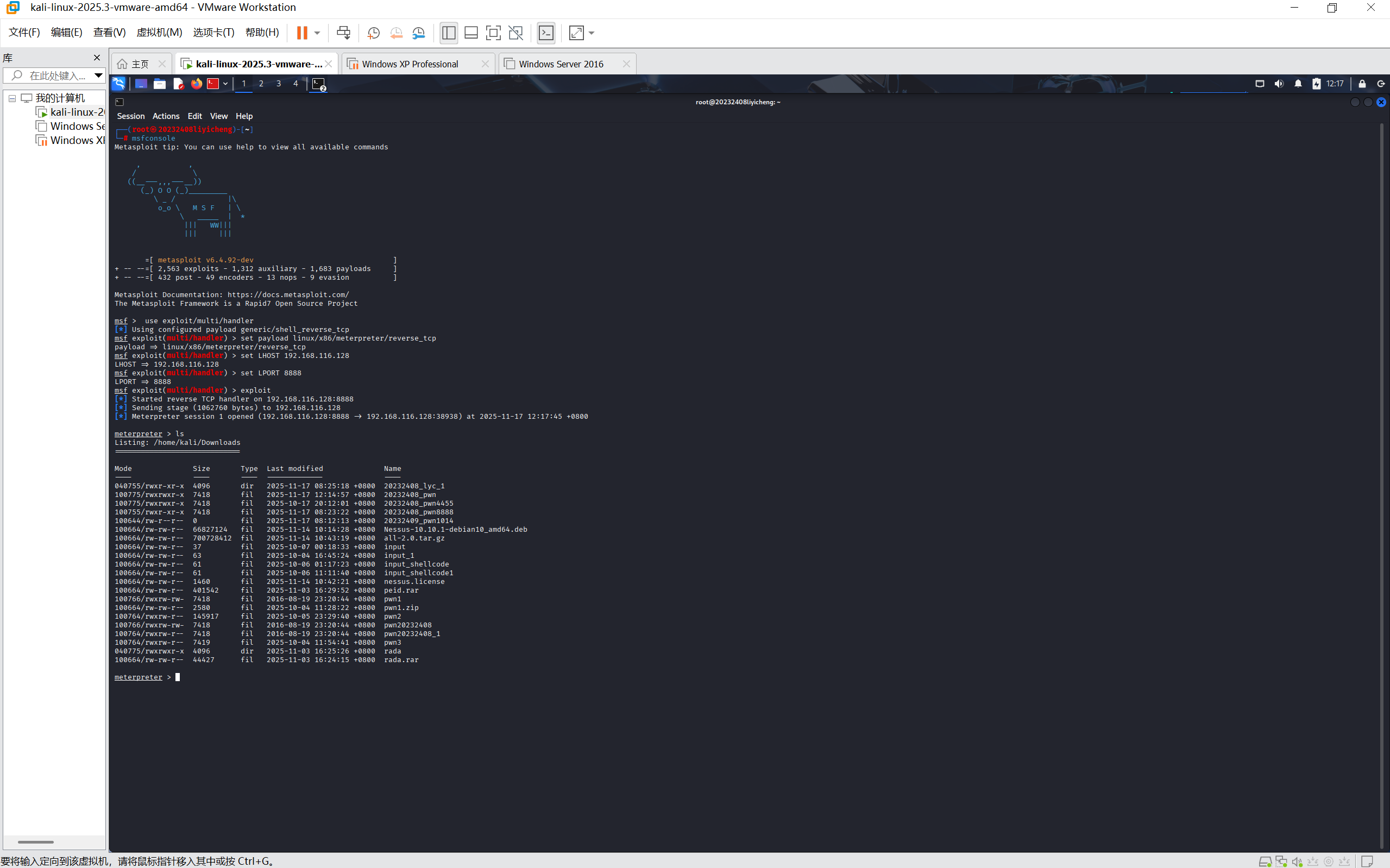Collapse the 我的计算机 tree node

pyautogui.click(x=12, y=98)
